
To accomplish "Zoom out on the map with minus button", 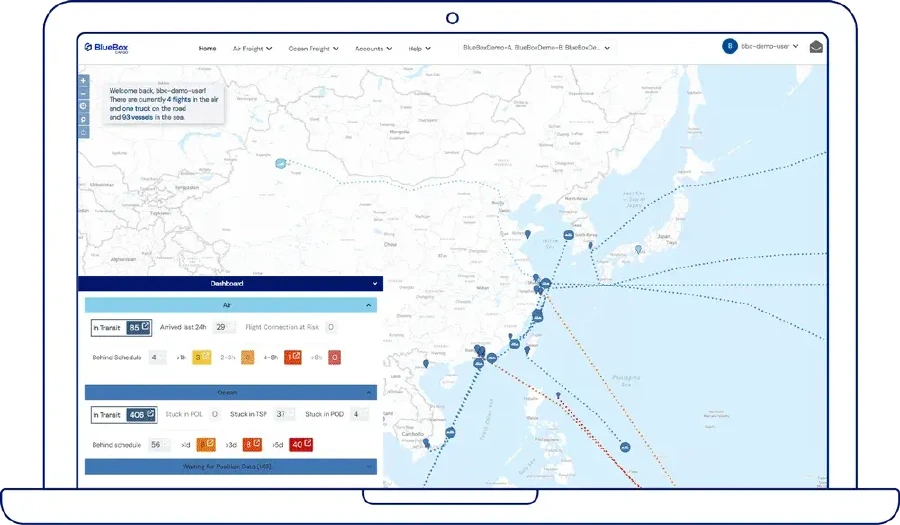I will 83,94.
